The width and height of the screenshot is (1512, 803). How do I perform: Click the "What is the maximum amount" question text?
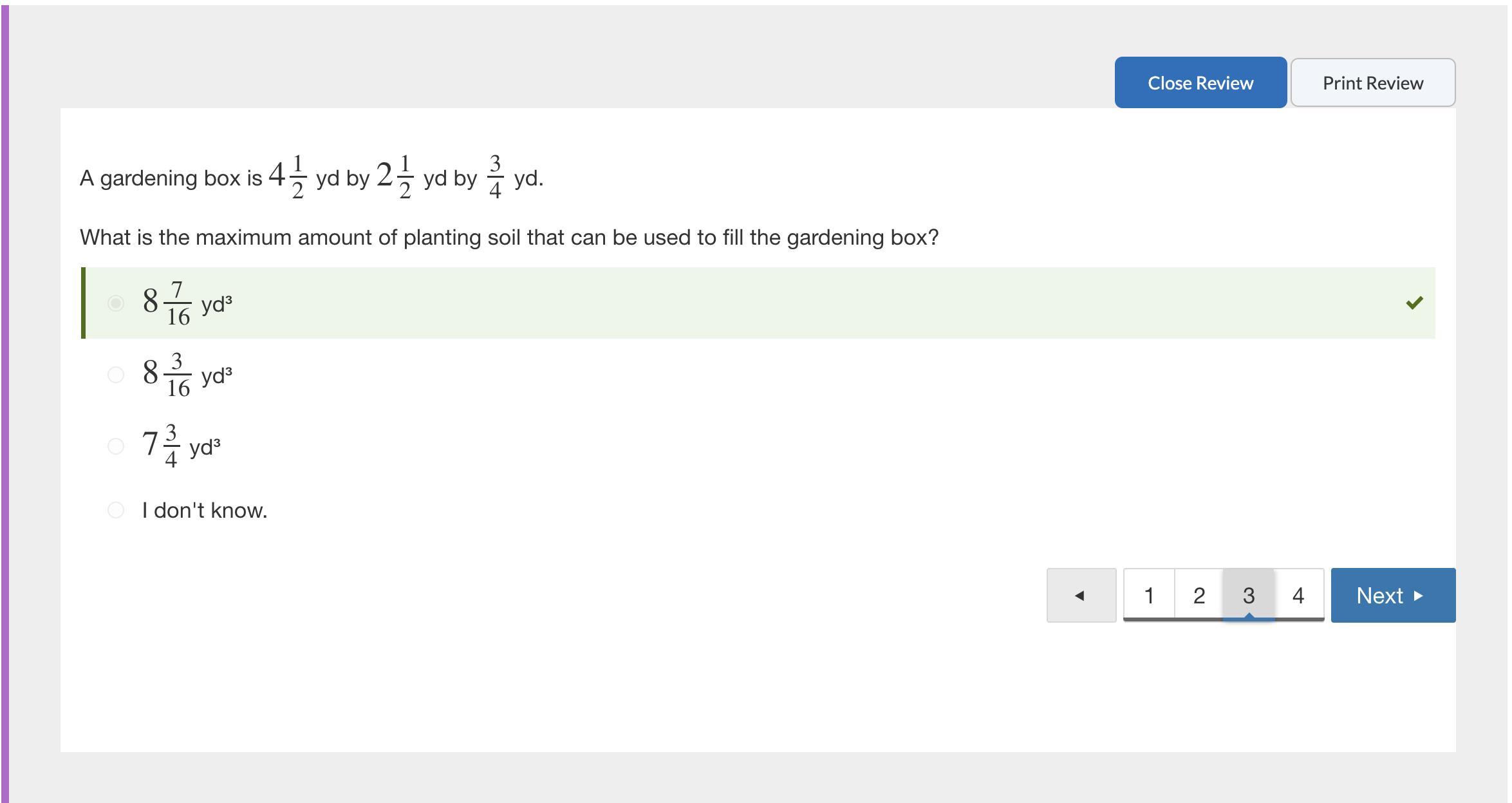(x=509, y=238)
